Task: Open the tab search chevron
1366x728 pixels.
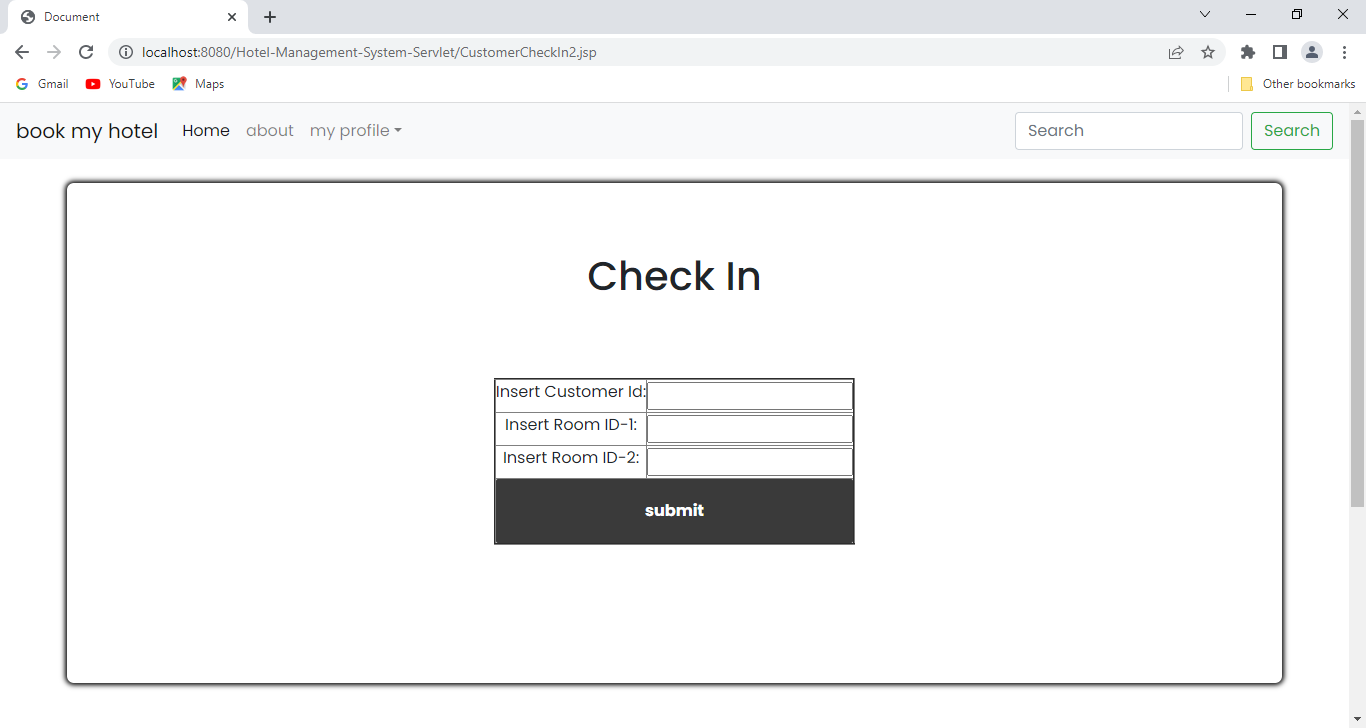Action: (x=1205, y=14)
